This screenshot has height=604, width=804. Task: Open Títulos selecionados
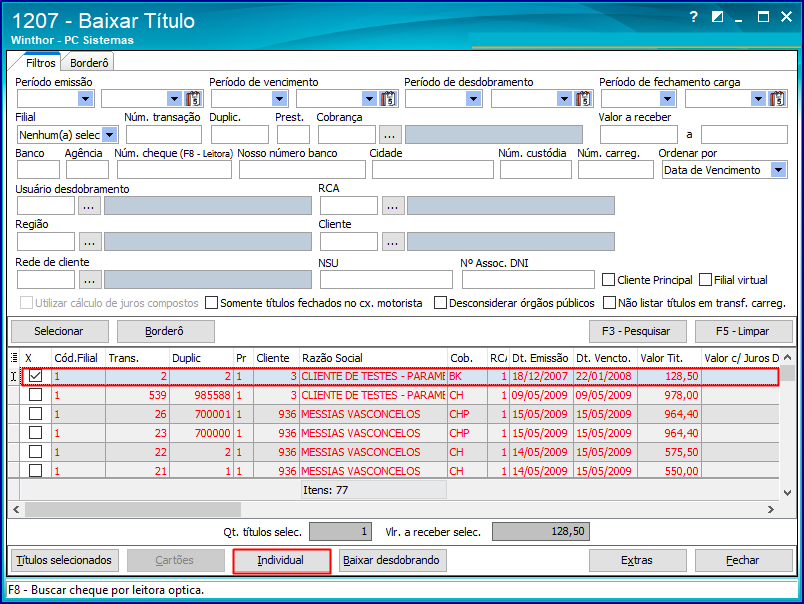point(64,560)
